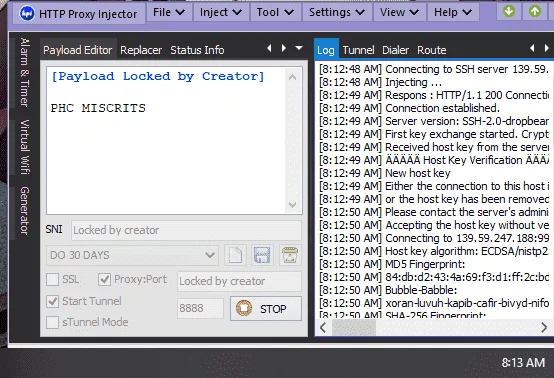Screen dimensions: 554x378
Task: Open the Virtual Wifi side panel
Action: click(24, 147)
